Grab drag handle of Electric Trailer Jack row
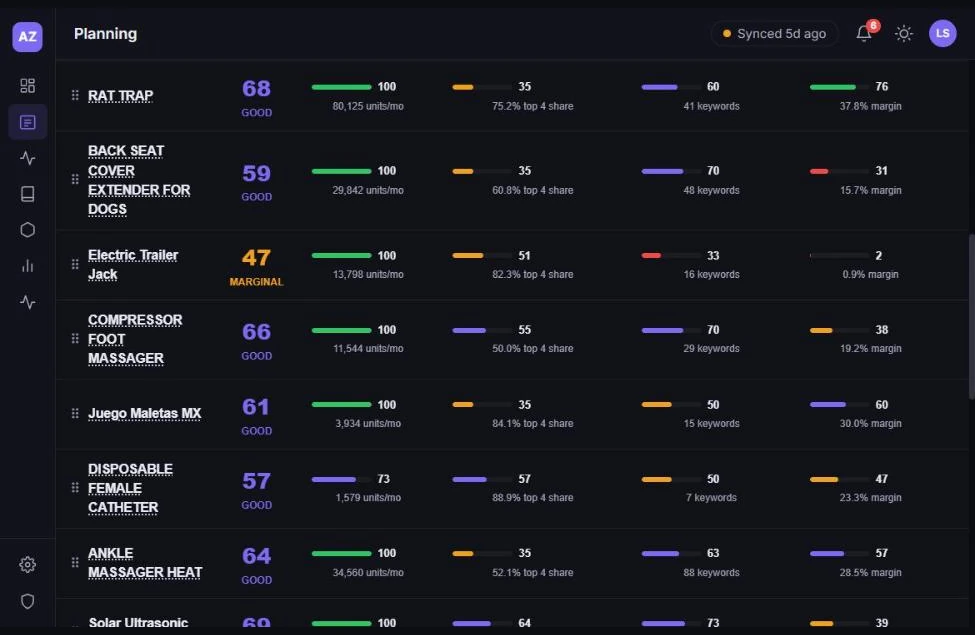The height and width of the screenshot is (635, 975). point(75,264)
